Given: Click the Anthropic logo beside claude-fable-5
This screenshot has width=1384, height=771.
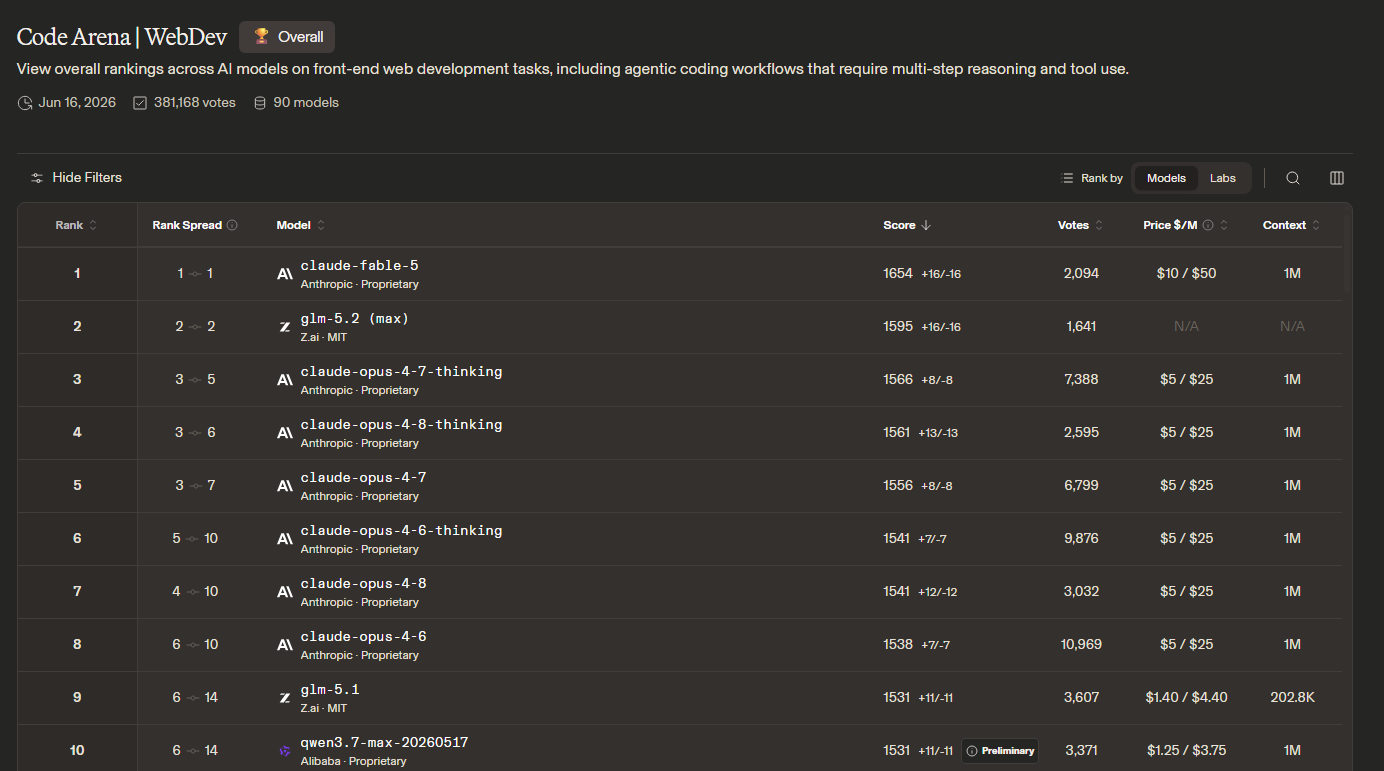Looking at the screenshot, I should coord(285,274).
